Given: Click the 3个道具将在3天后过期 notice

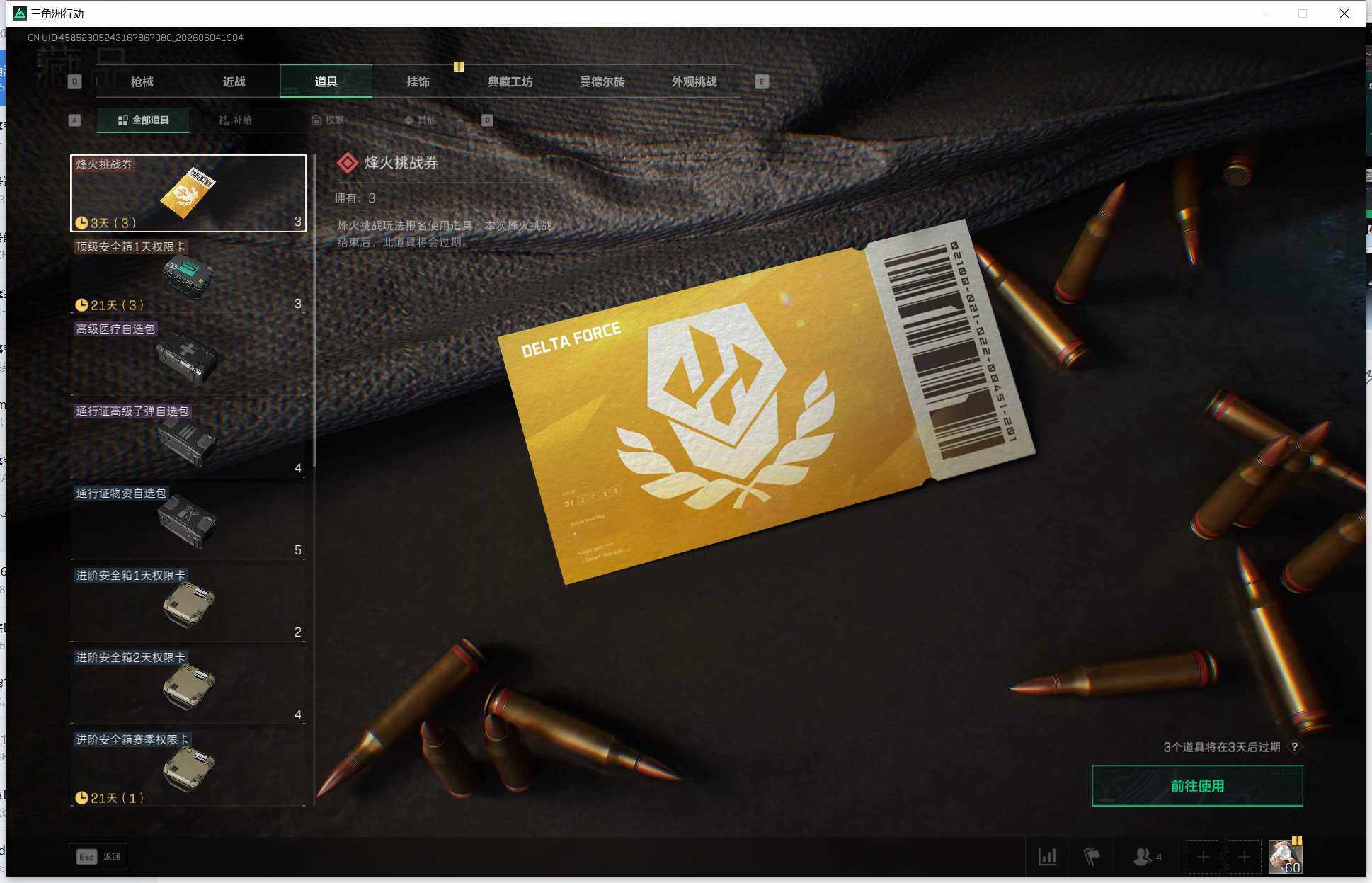Looking at the screenshot, I should pos(1221,747).
